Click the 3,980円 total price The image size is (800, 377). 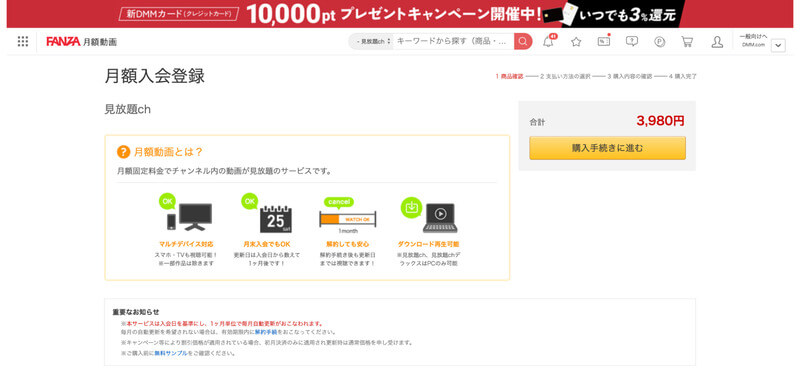tap(660, 121)
